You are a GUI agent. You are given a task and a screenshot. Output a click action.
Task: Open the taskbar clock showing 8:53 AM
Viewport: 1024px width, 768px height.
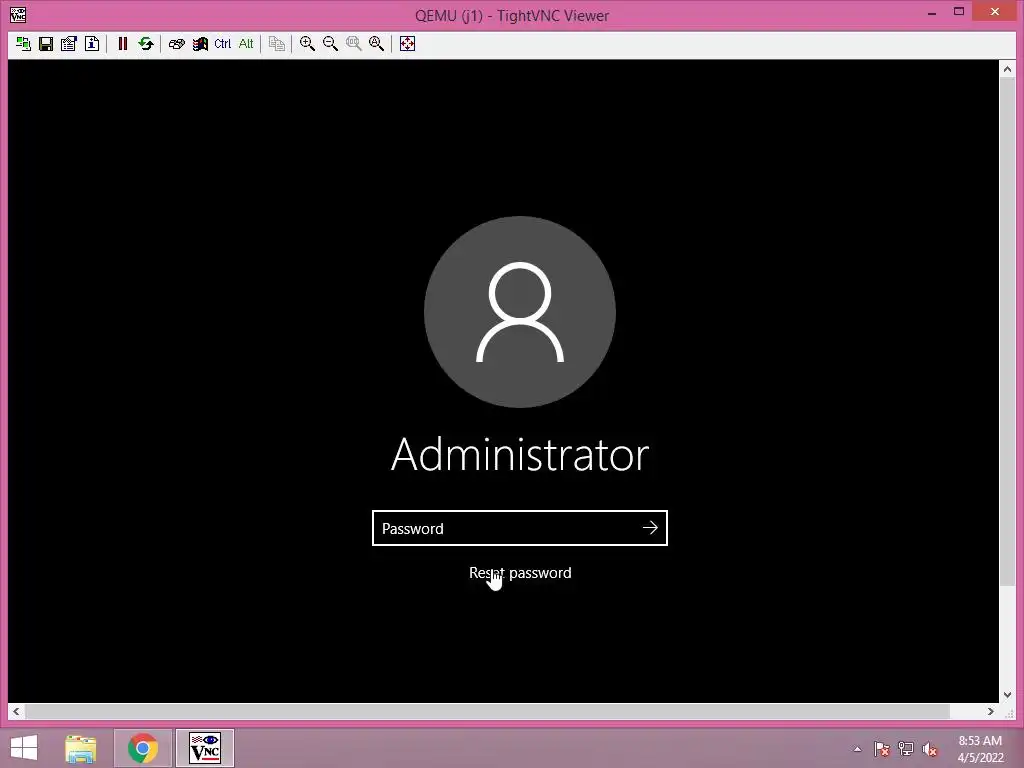(980, 749)
